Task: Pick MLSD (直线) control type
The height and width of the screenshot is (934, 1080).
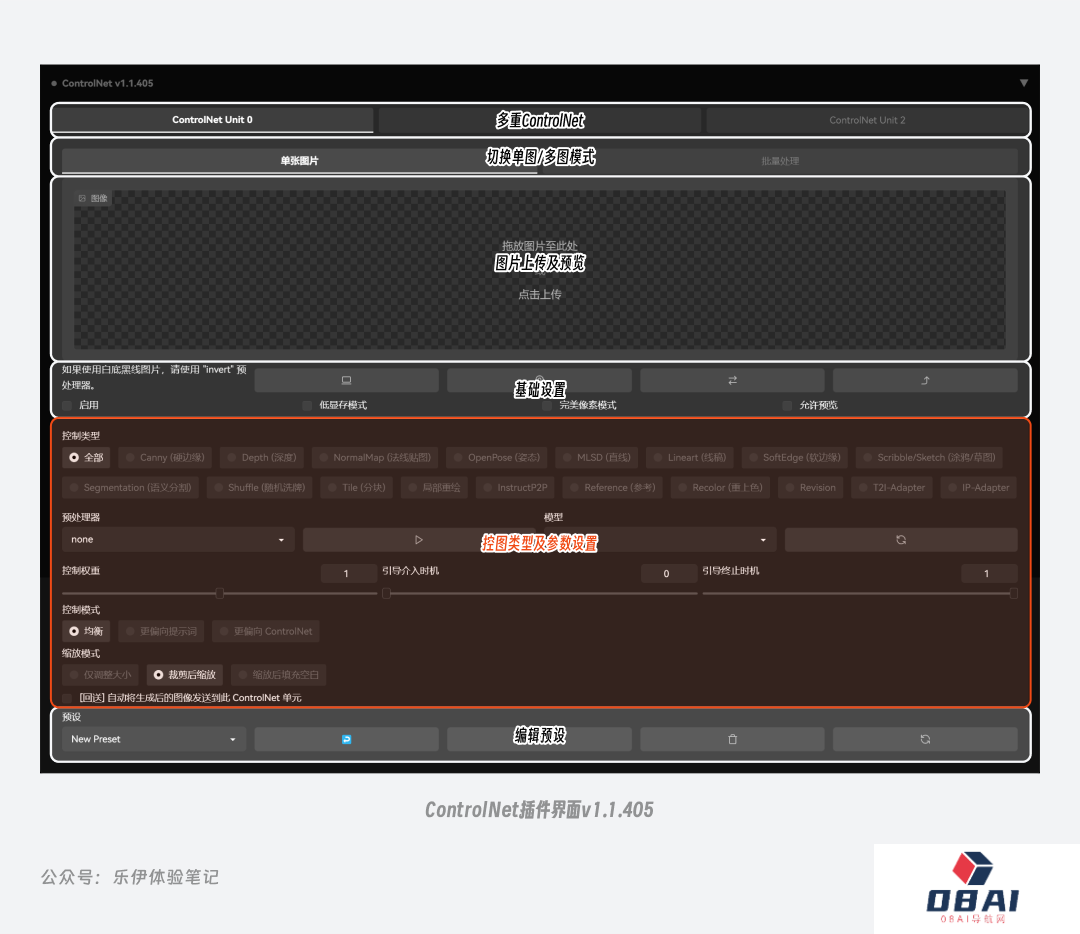Action: click(x=597, y=457)
